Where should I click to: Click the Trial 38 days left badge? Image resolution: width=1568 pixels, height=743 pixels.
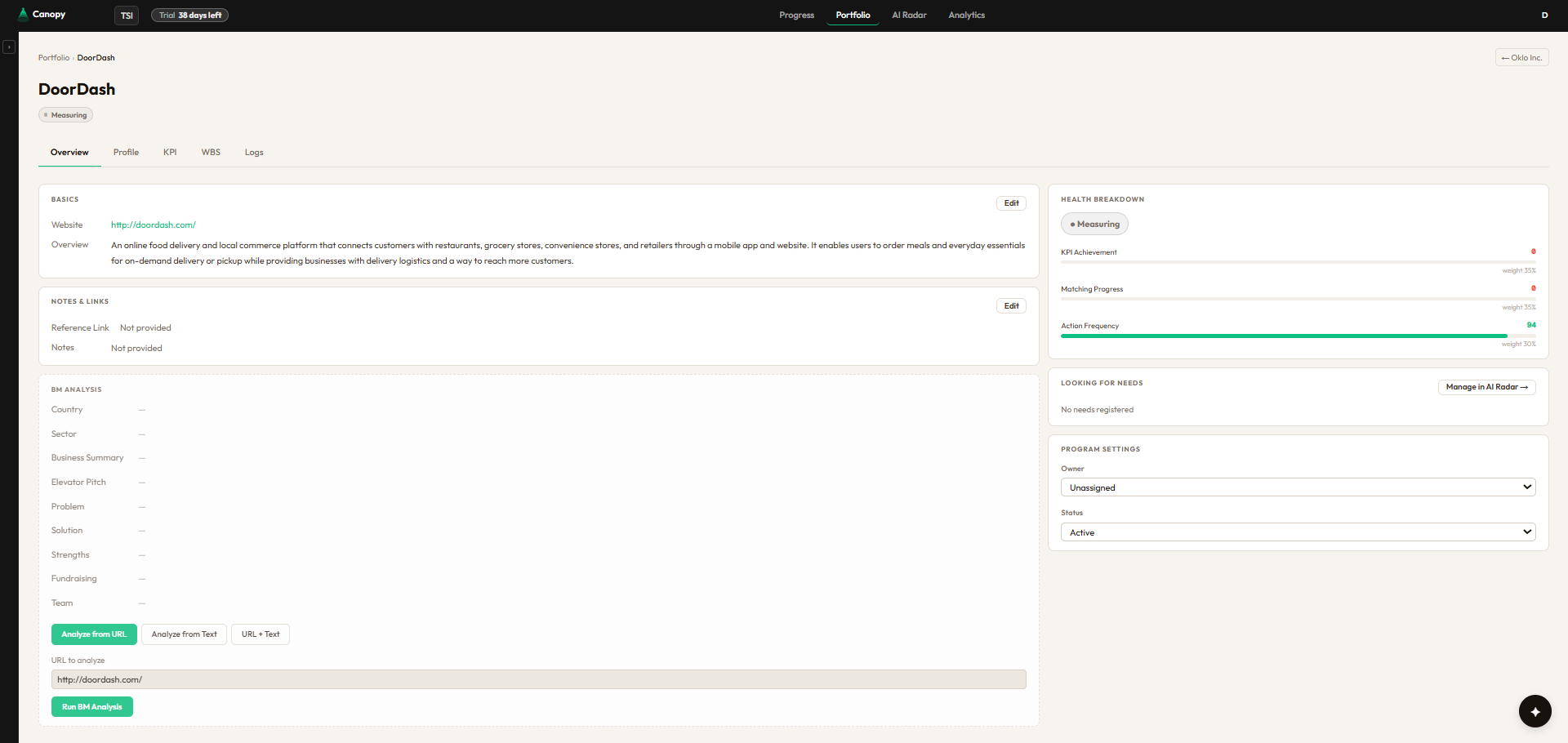click(x=189, y=16)
